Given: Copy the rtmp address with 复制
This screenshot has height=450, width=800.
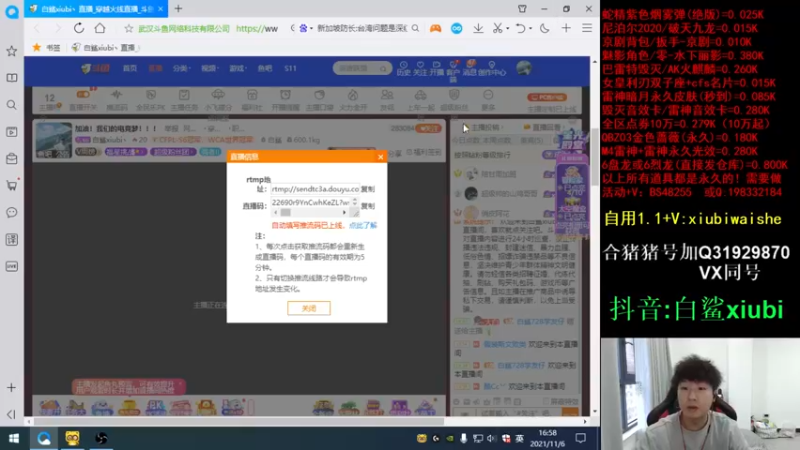Looking at the screenshot, I should 368,189.
